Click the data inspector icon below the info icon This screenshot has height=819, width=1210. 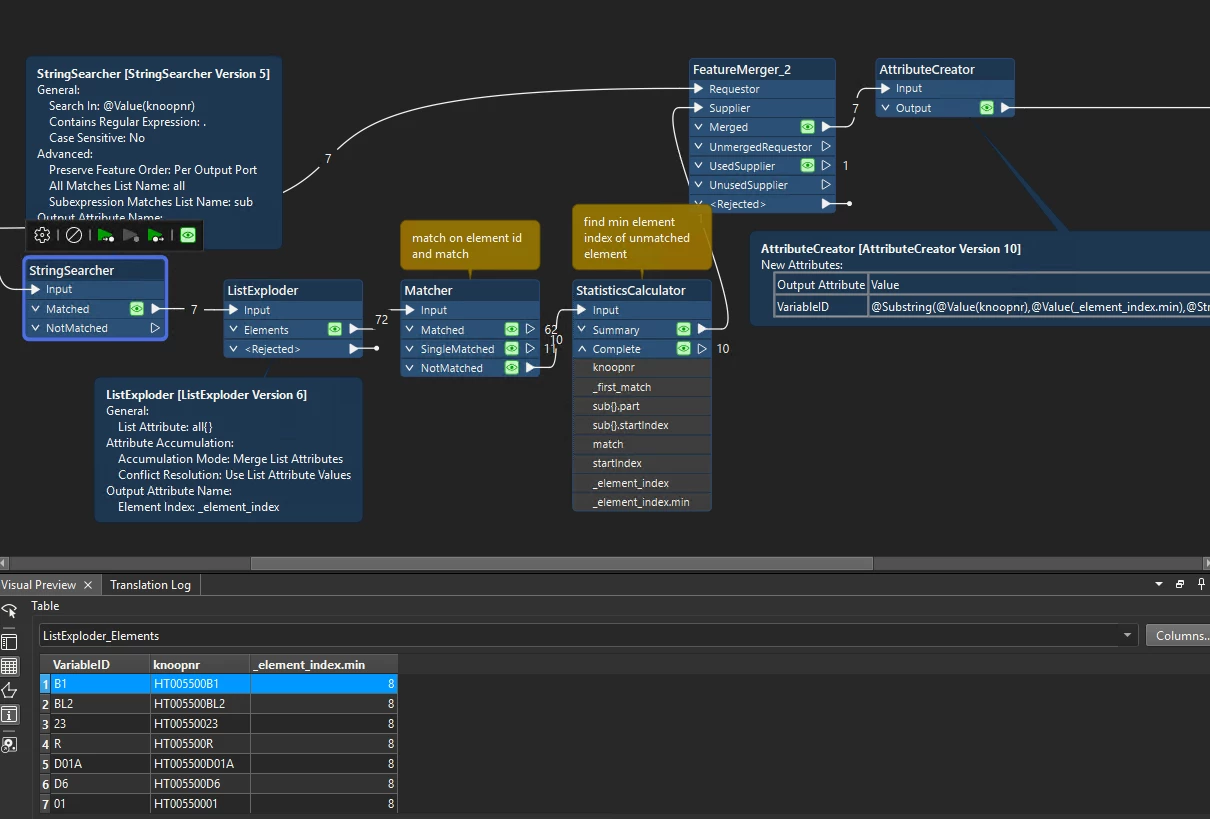[9, 744]
